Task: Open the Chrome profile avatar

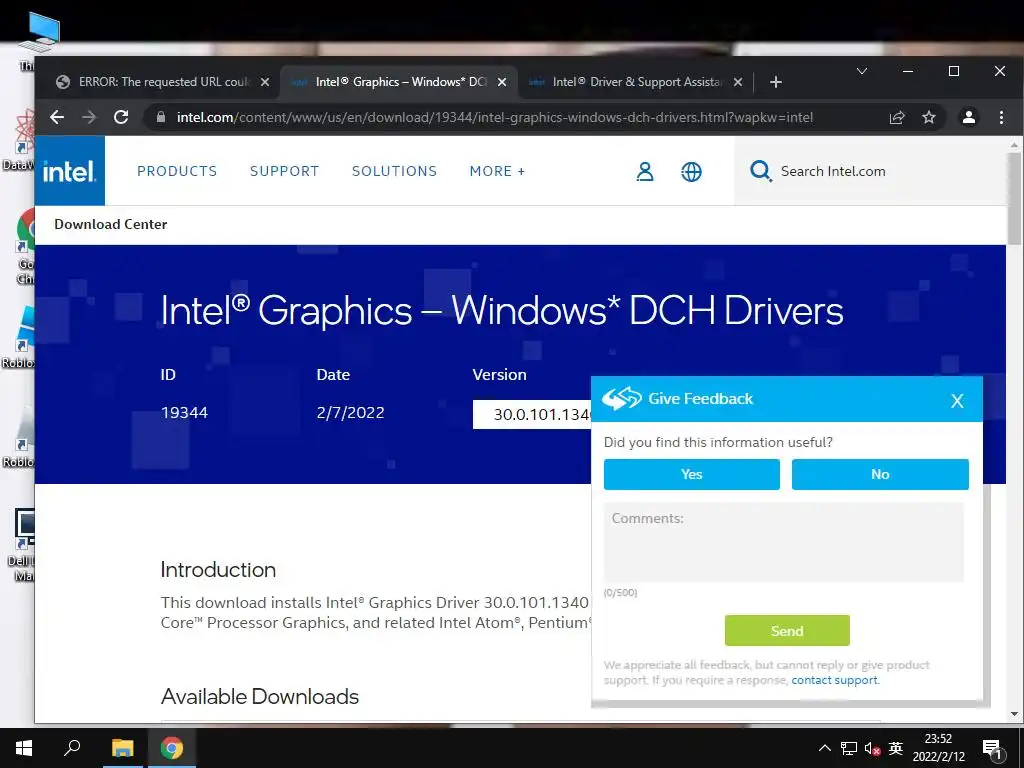Action: point(968,118)
